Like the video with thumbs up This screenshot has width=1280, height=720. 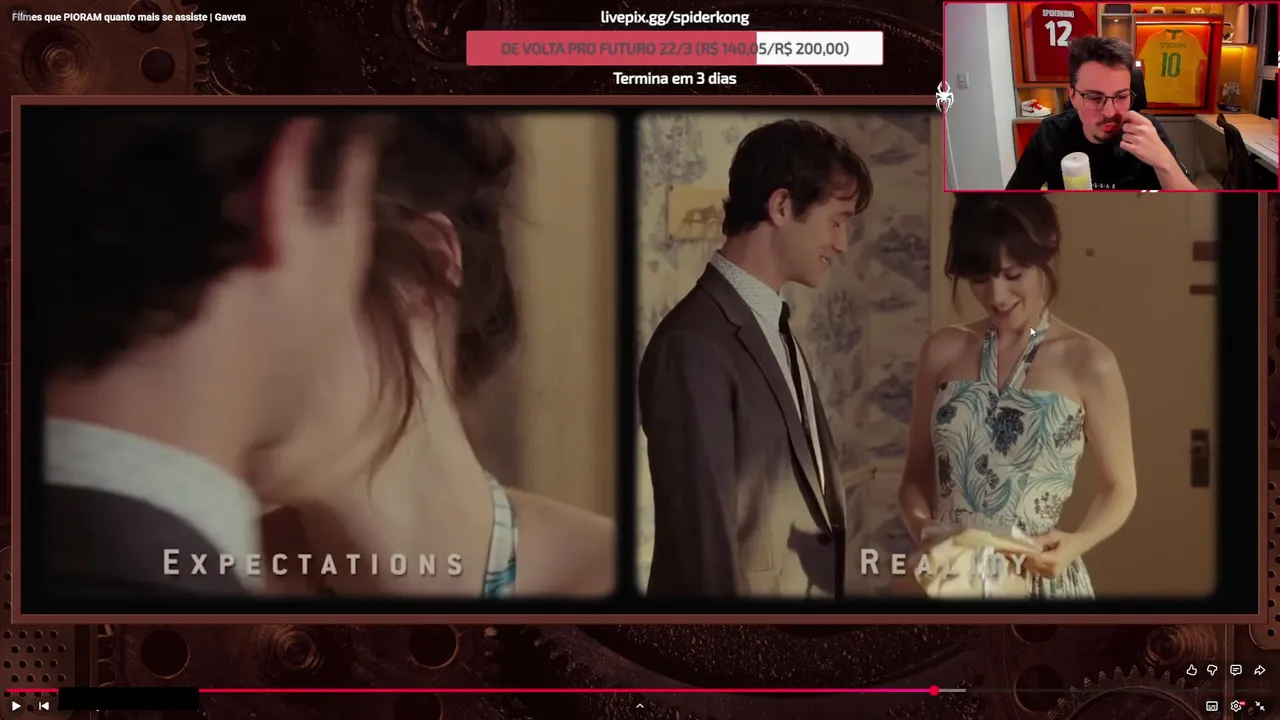1192,670
